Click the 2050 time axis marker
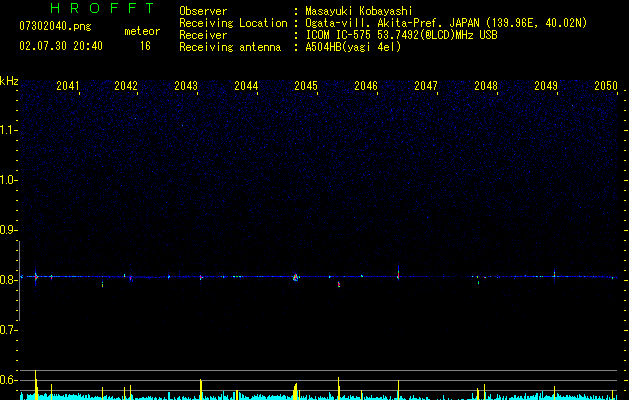Image resolution: width=629 pixels, height=400 pixels. pyautogui.click(x=606, y=86)
